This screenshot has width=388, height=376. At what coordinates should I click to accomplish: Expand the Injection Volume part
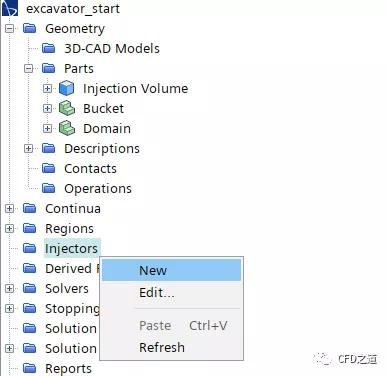(x=48, y=89)
